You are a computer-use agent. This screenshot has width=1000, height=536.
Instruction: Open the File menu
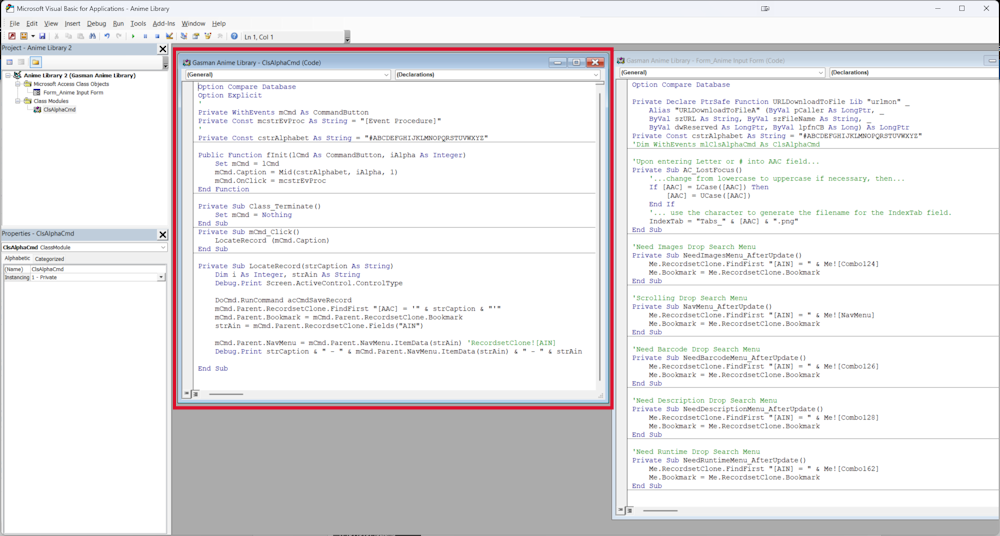pyautogui.click(x=14, y=24)
